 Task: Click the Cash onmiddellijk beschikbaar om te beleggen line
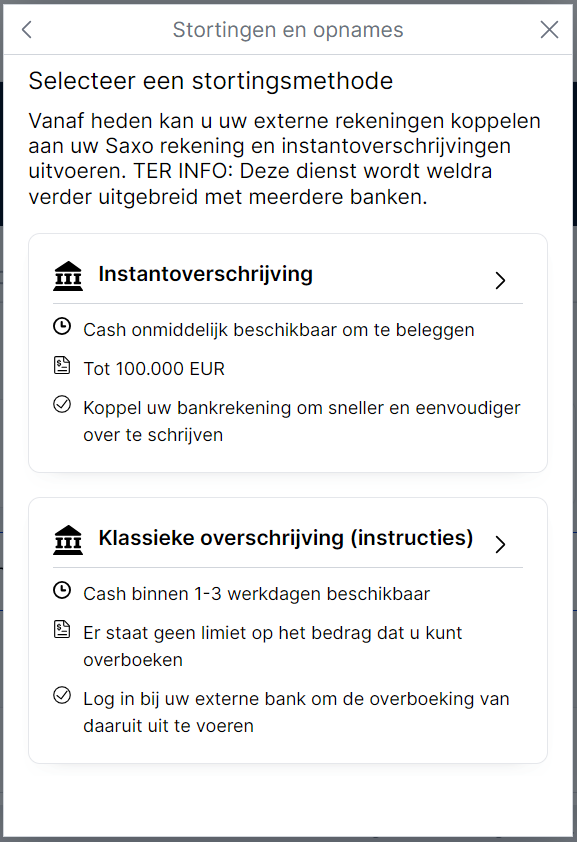click(279, 330)
